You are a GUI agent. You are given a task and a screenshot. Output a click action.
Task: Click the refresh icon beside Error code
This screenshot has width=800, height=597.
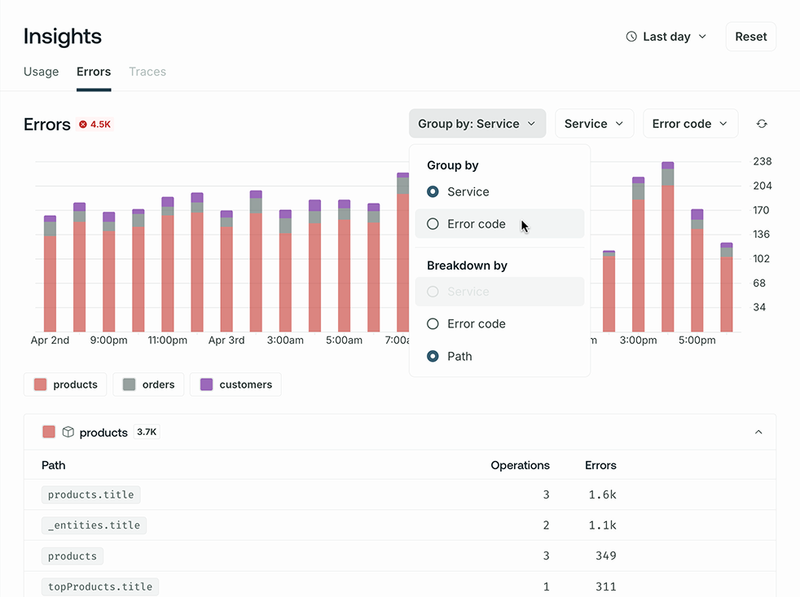click(x=762, y=124)
